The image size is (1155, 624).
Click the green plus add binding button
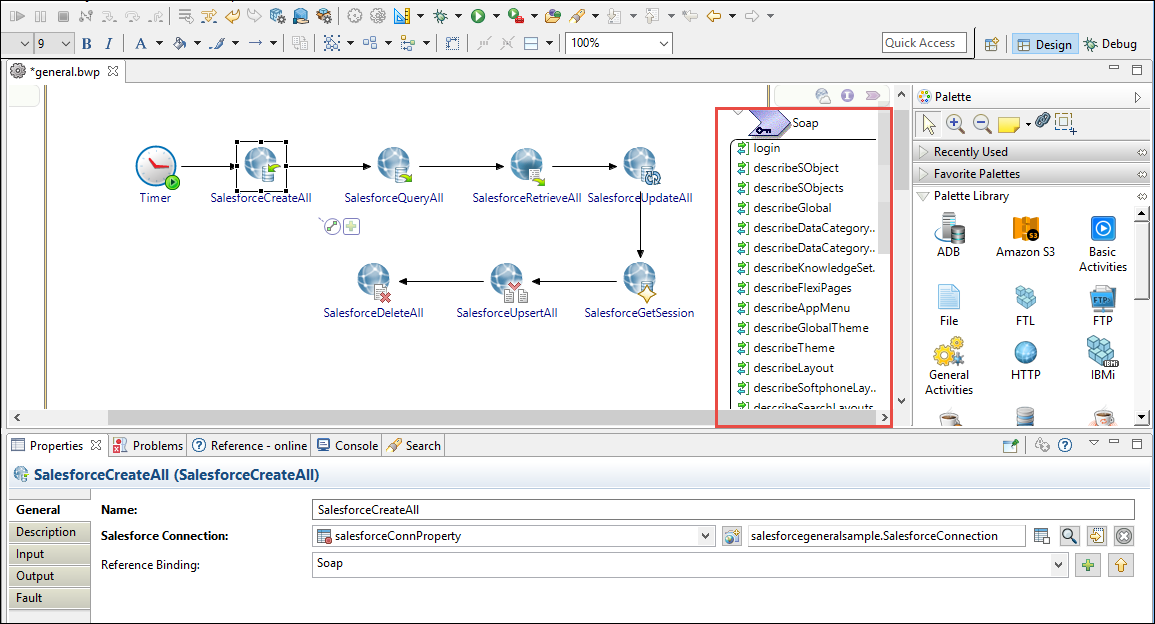[1088, 566]
